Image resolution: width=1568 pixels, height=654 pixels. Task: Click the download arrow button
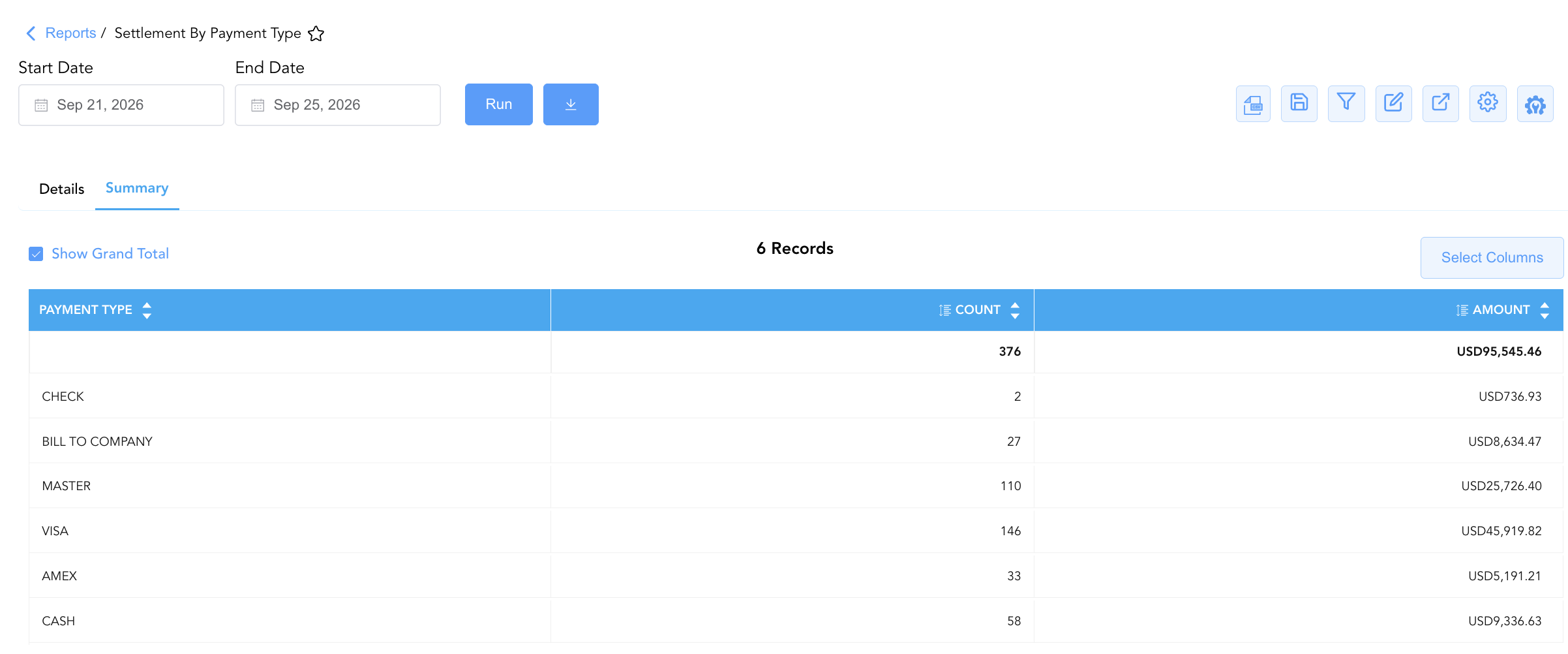click(571, 104)
